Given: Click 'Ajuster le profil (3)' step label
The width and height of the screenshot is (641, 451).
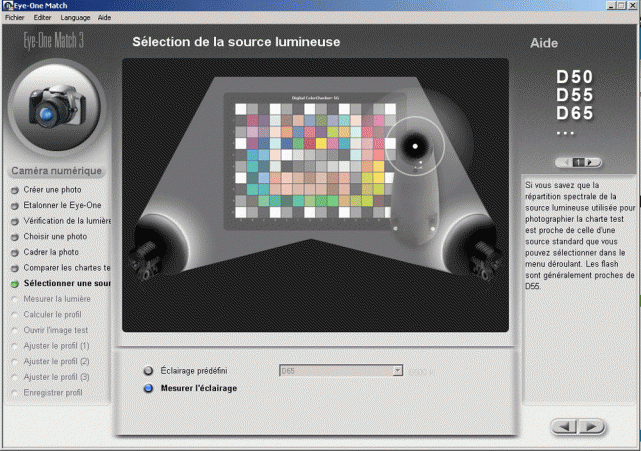Looking at the screenshot, I should (x=56, y=377).
